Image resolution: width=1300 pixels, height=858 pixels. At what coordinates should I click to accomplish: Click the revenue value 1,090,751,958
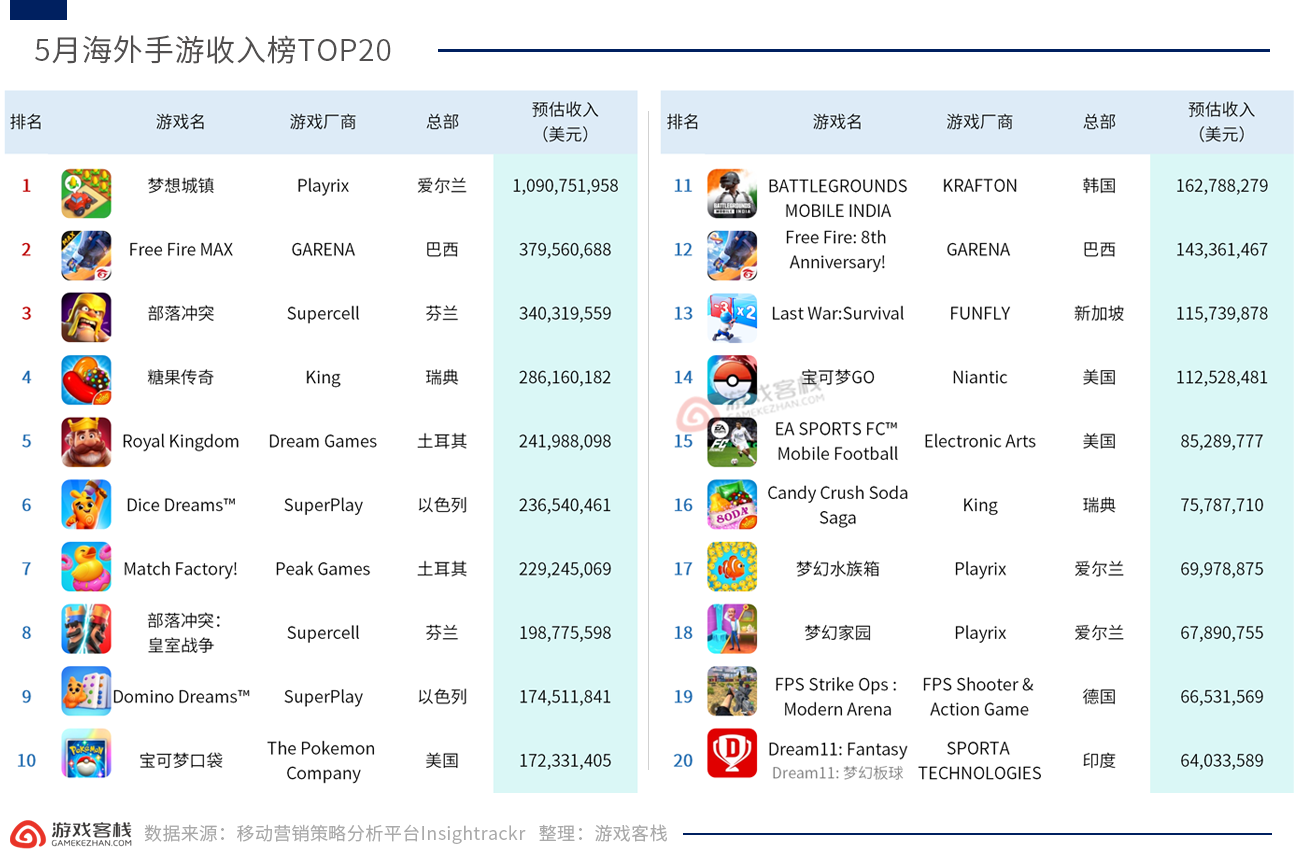[x=565, y=186]
